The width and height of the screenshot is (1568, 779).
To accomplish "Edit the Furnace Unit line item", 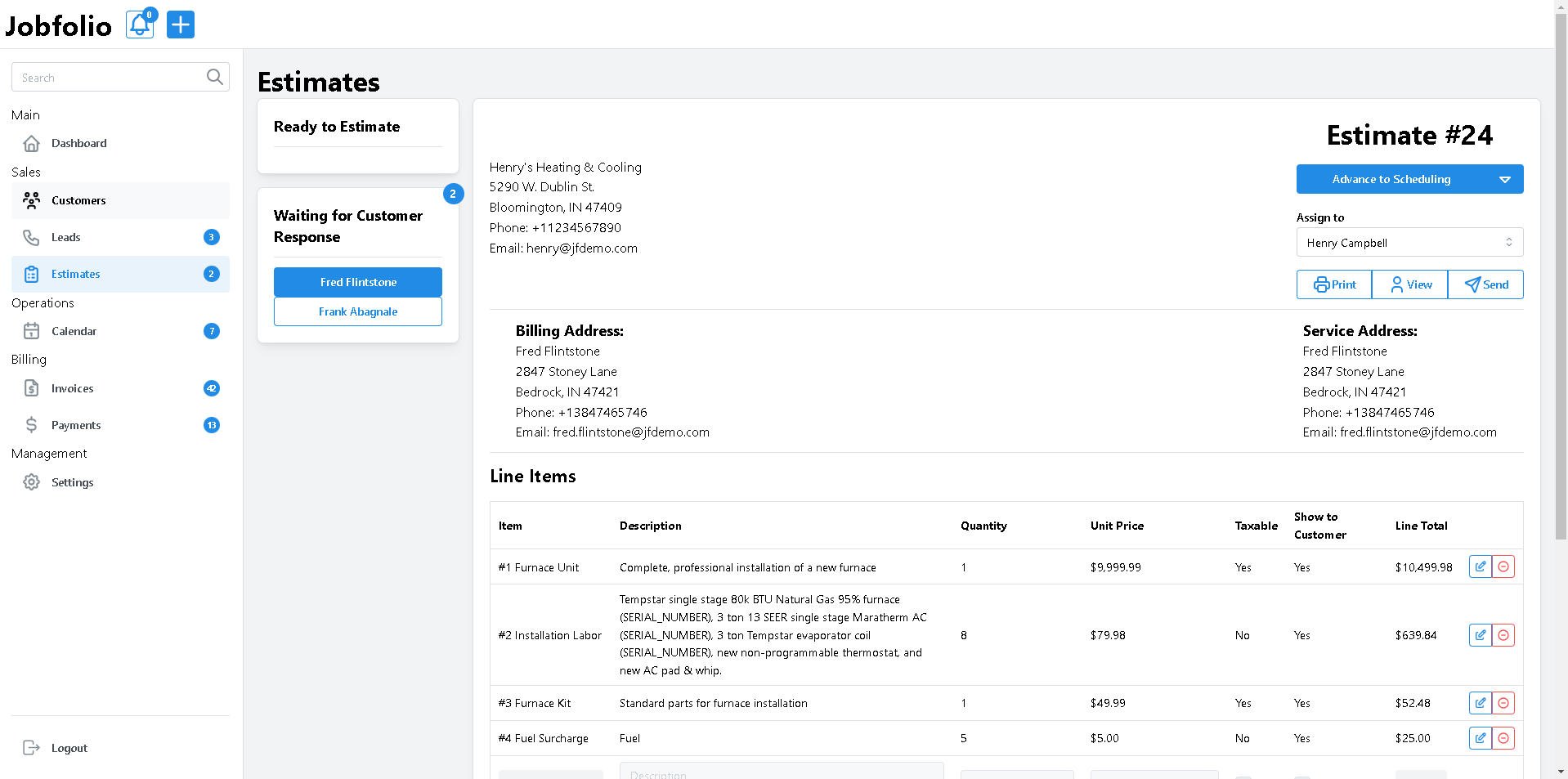I will [x=1480, y=566].
